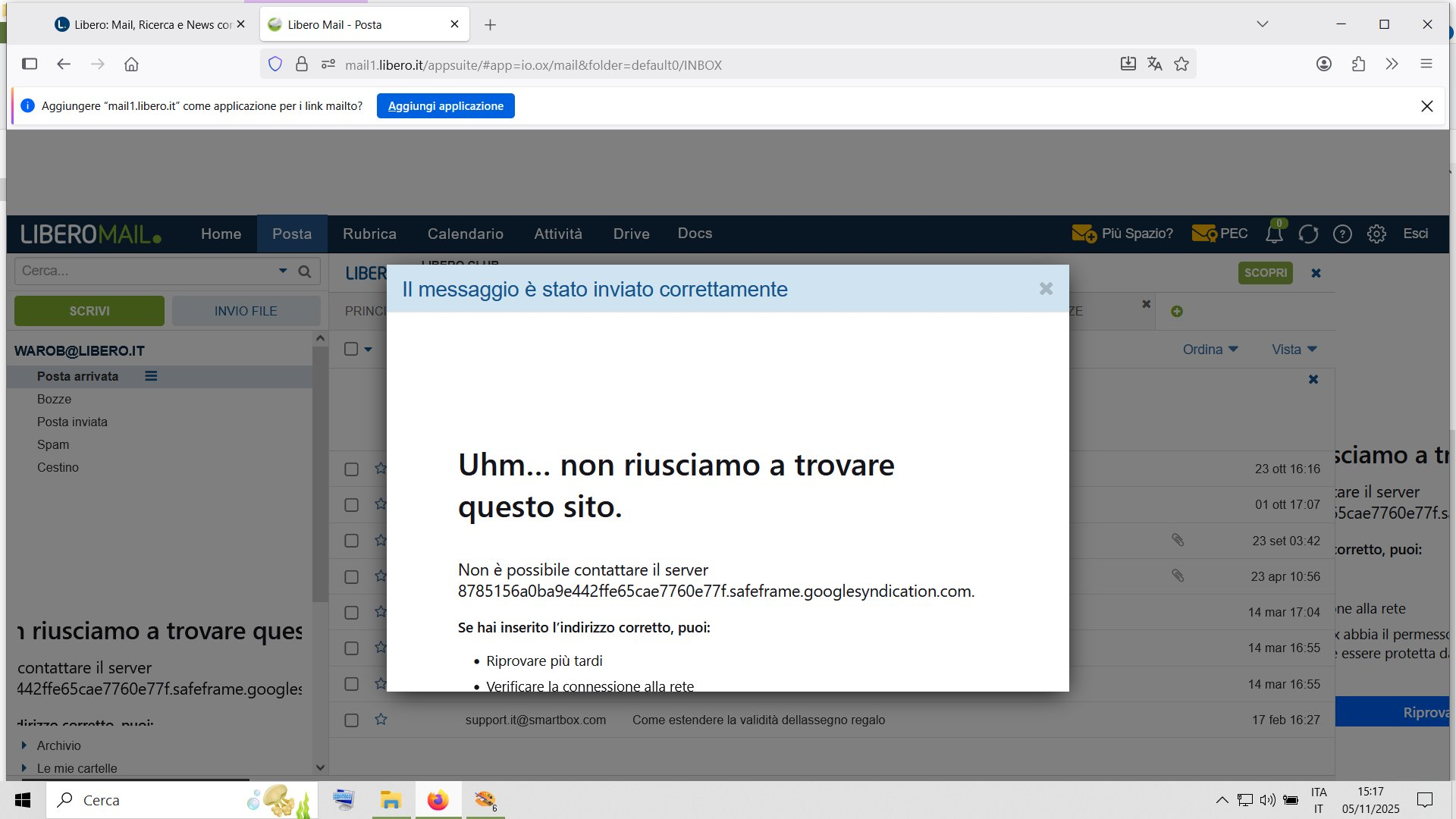
Task: Toggle the select all messages checkbox
Action: click(351, 349)
